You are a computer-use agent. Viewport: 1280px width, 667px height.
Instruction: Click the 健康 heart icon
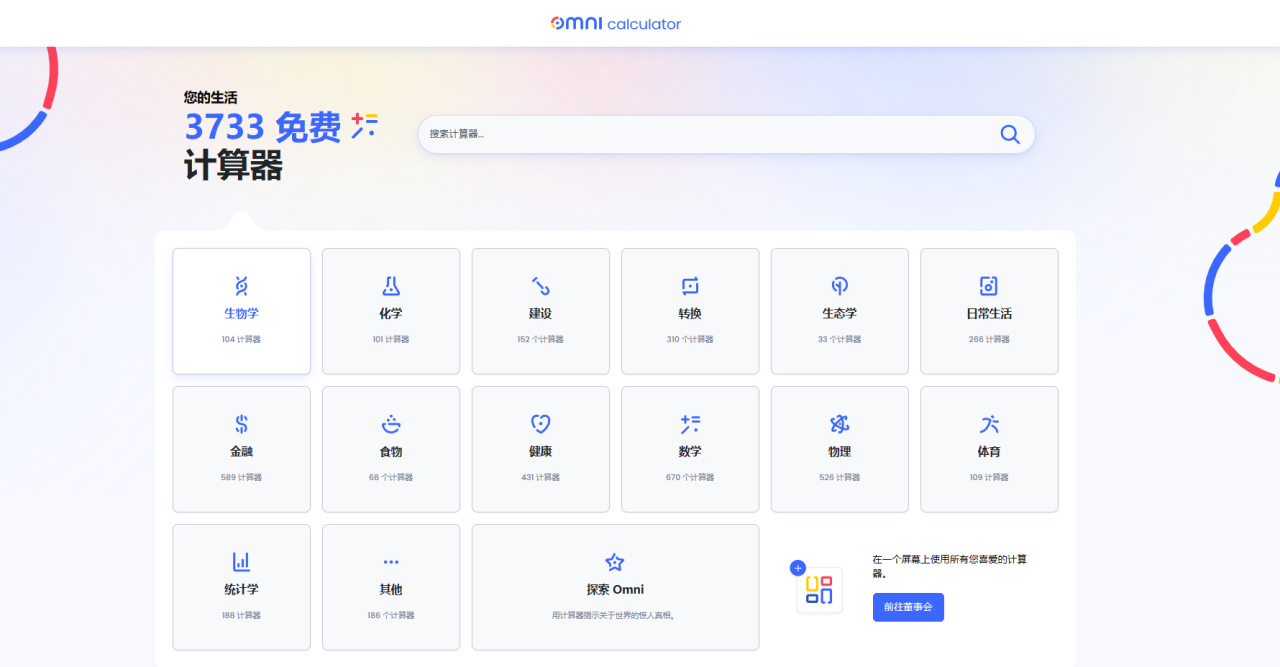[540, 424]
